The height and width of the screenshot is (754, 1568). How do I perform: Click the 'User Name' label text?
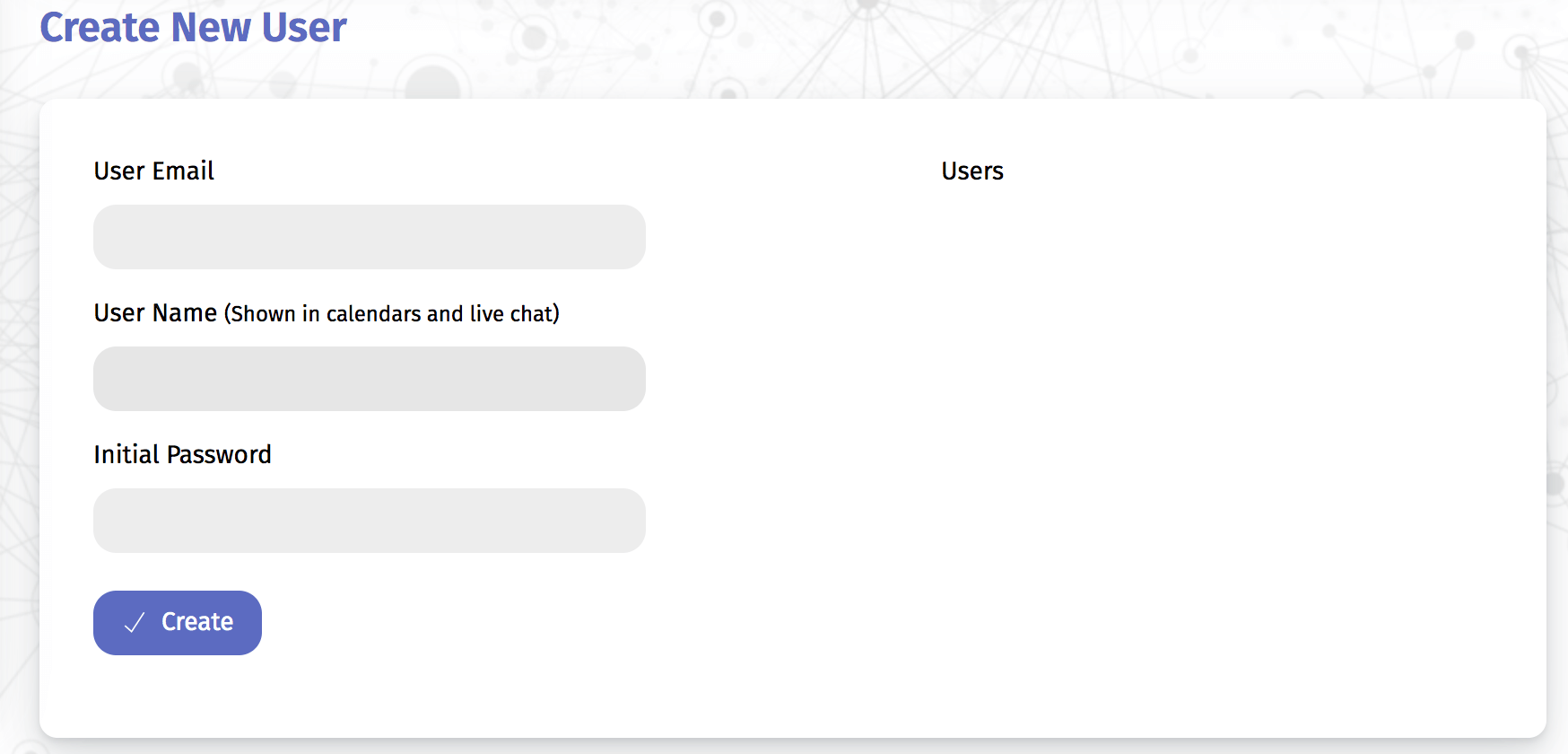click(x=155, y=312)
